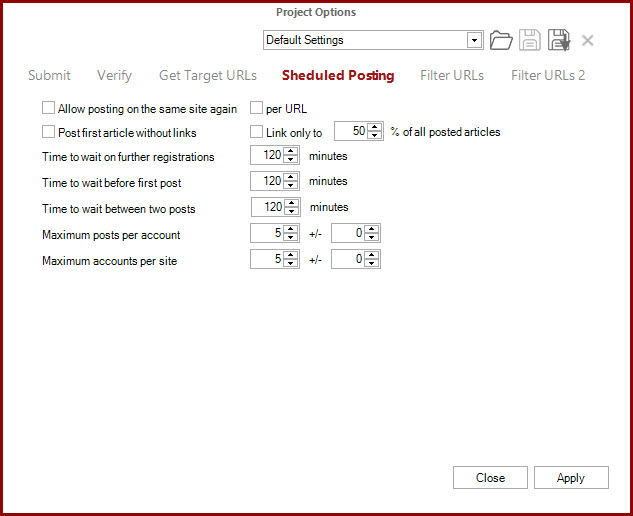Tick the Link only to checkbox
This screenshot has width=633, height=516.
click(256, 132)
